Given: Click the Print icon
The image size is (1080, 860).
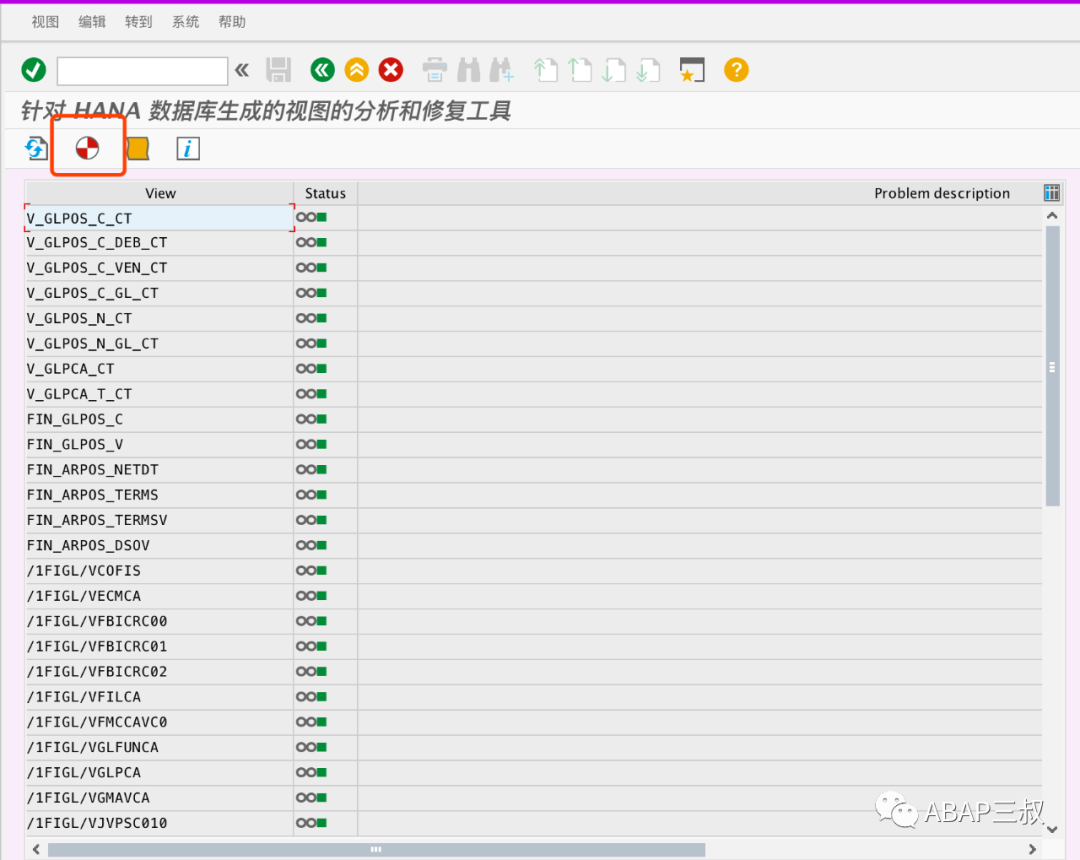Looking at the screenshot, I should [435, 70].
